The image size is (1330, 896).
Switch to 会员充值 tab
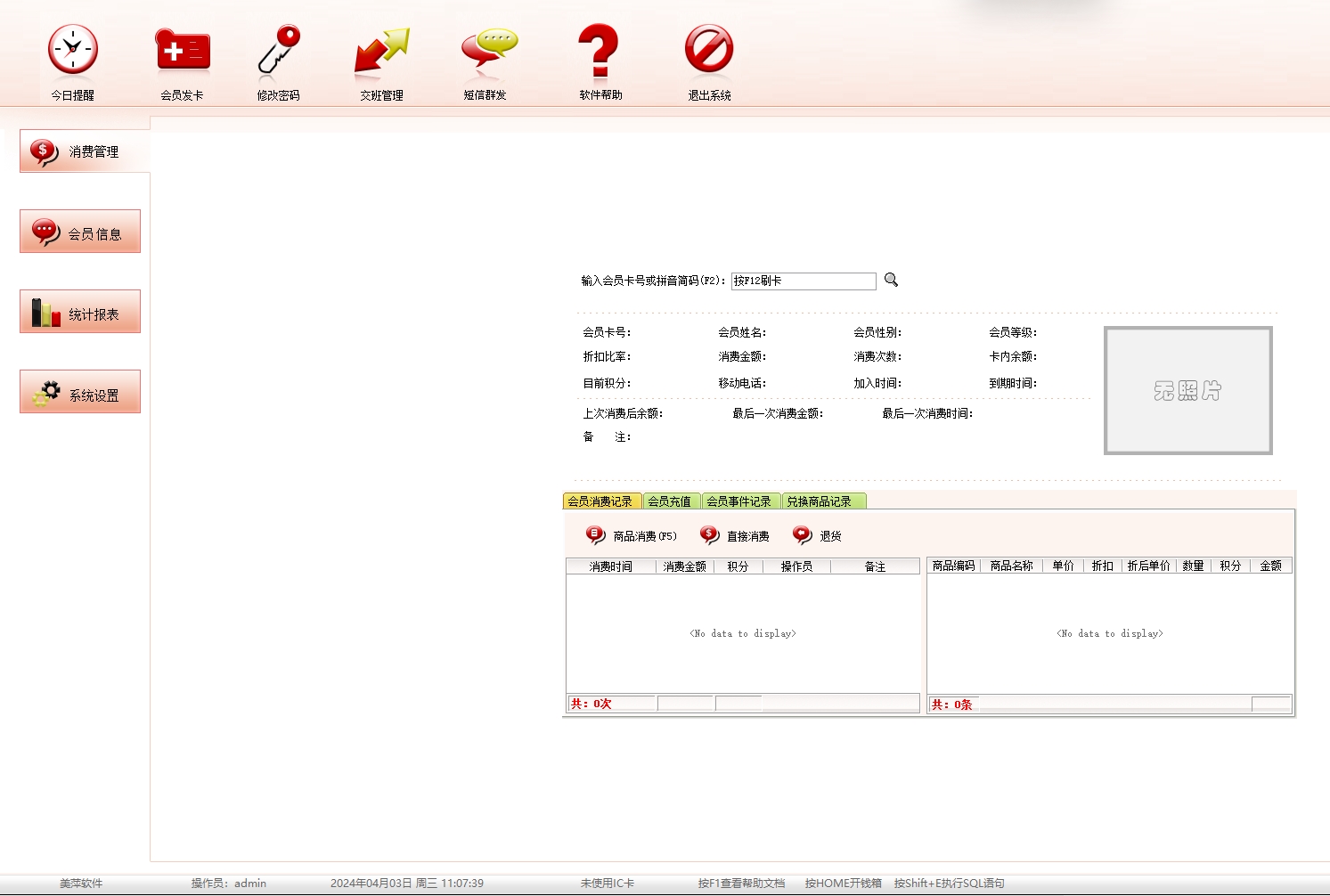click(670, 501)
